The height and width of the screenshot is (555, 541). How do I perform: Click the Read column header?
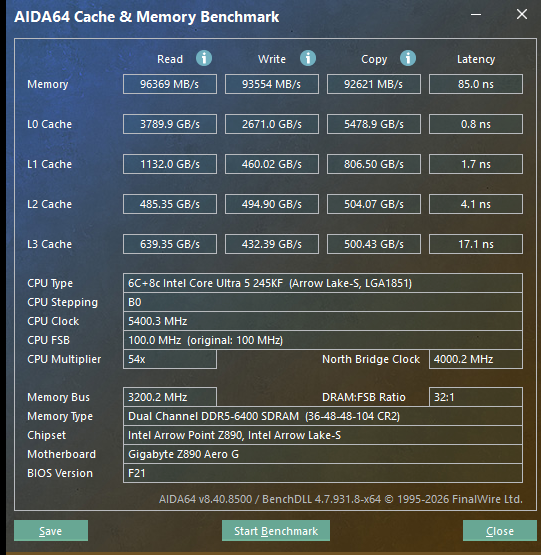coord(170,59)
